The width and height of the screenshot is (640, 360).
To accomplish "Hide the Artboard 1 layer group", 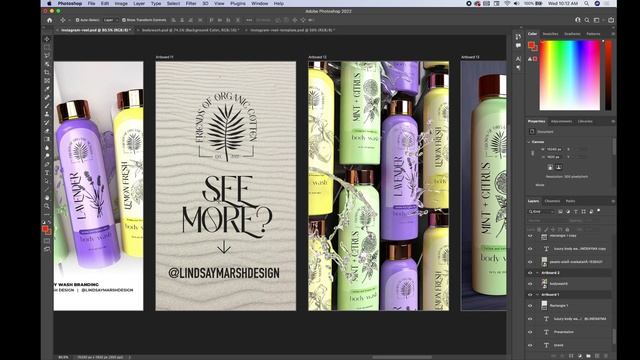I will [530, 294].
